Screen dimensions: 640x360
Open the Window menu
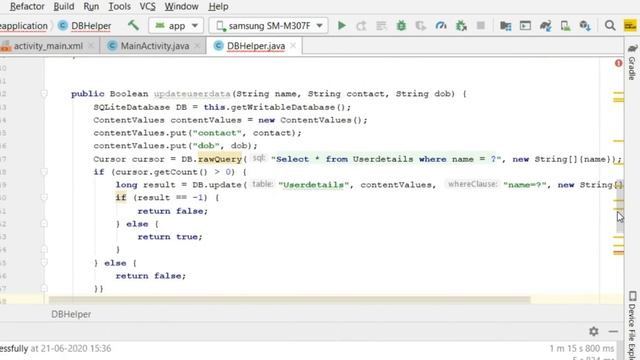click(x=181, y=7)
